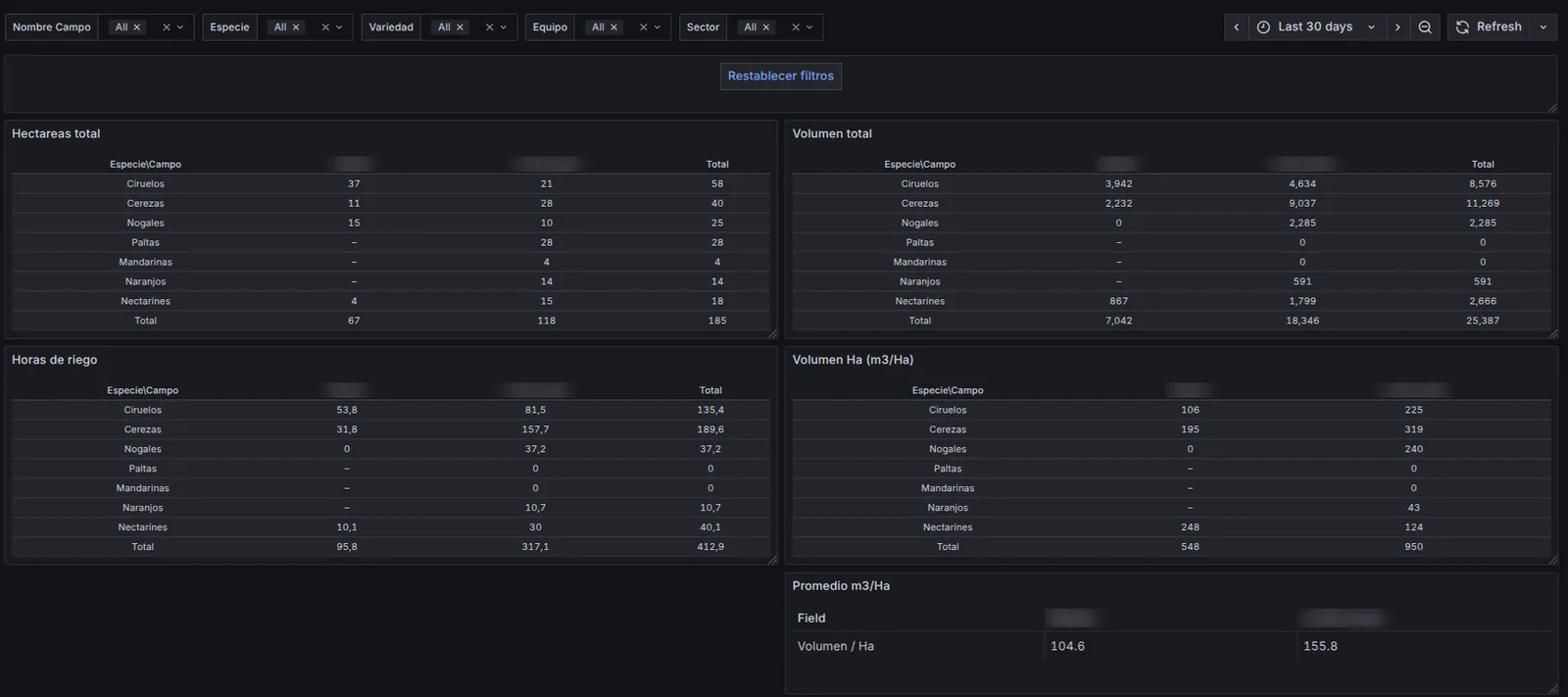
Task: Remove the All tag in Sector filter
Action: (x=766, y=27)
